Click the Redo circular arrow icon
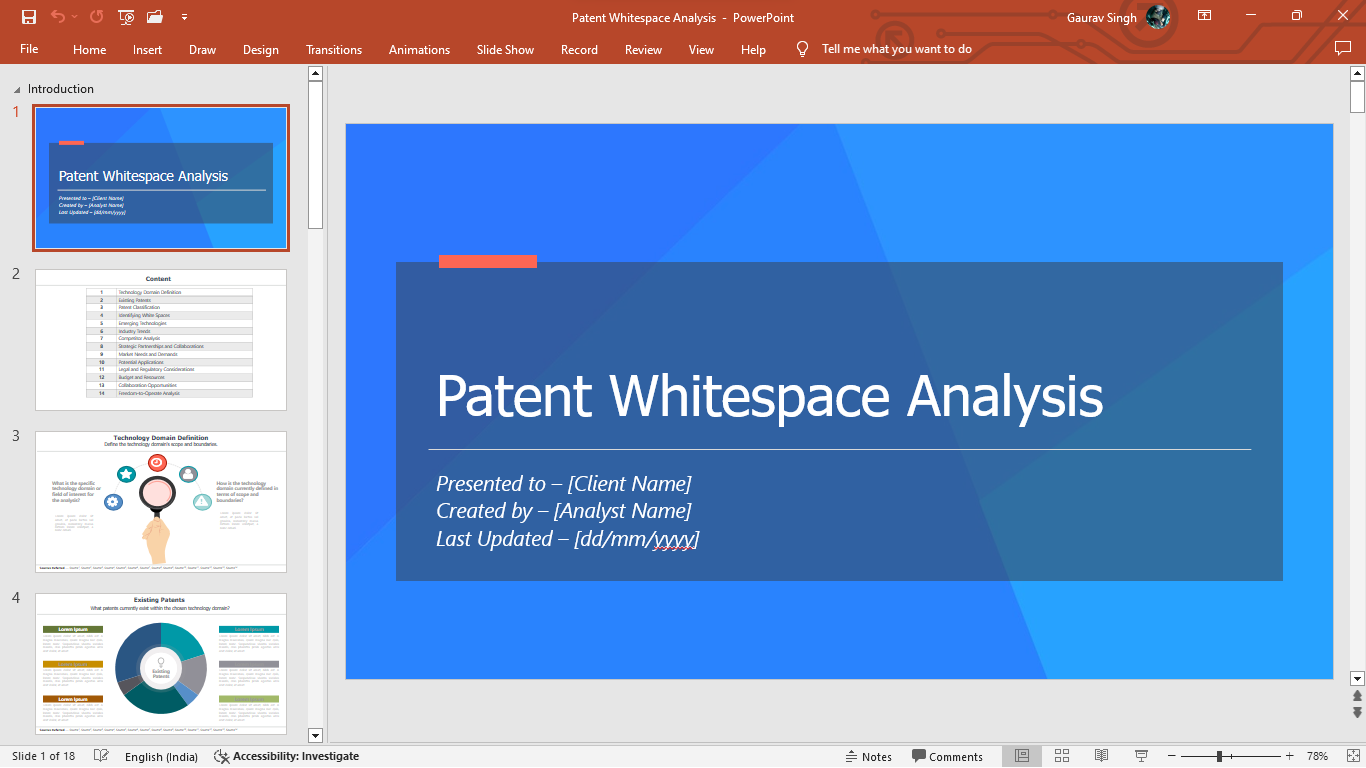This screenshot has height=768, width=1366. coord(96,17)
